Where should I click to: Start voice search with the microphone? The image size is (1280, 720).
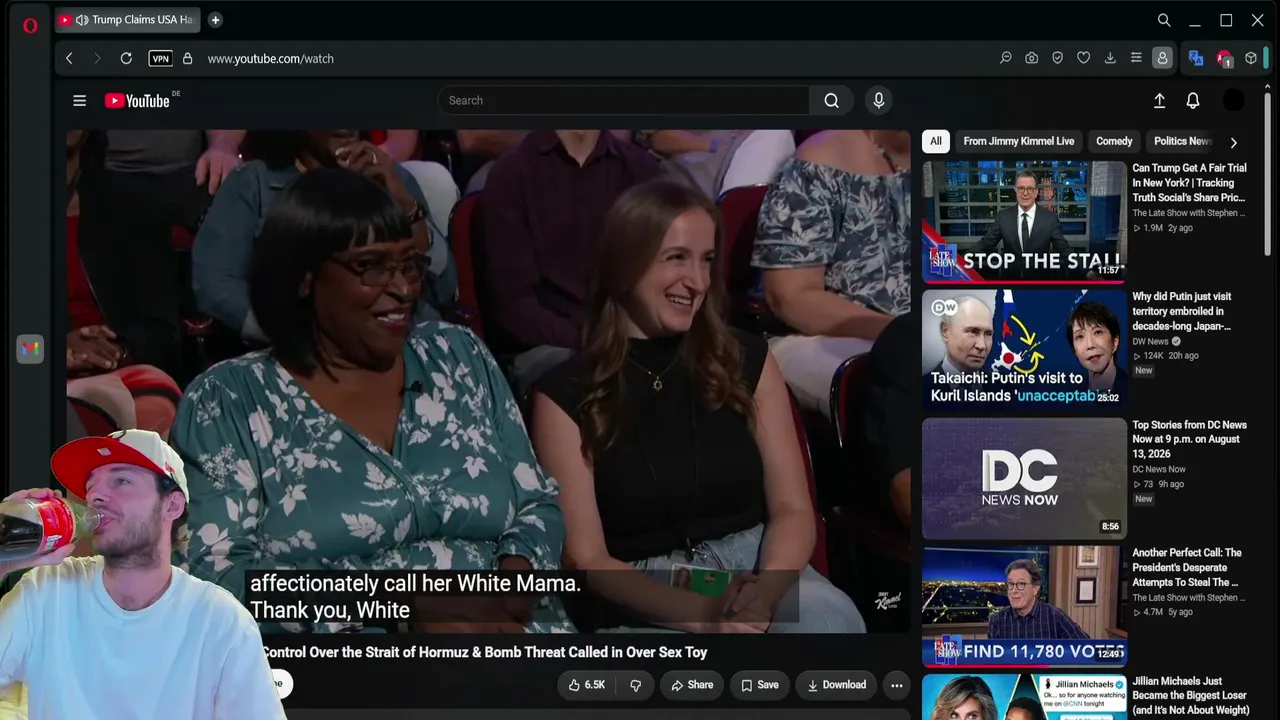click(879, 100)
